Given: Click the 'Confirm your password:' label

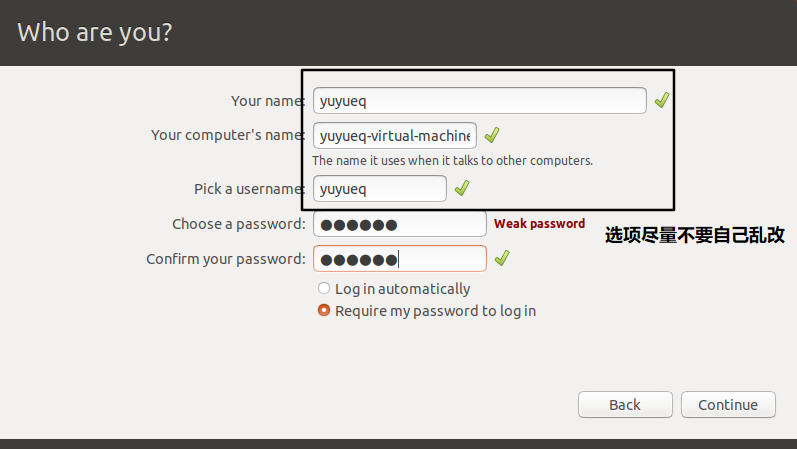Looking at the screenshot, I should 226,259.
